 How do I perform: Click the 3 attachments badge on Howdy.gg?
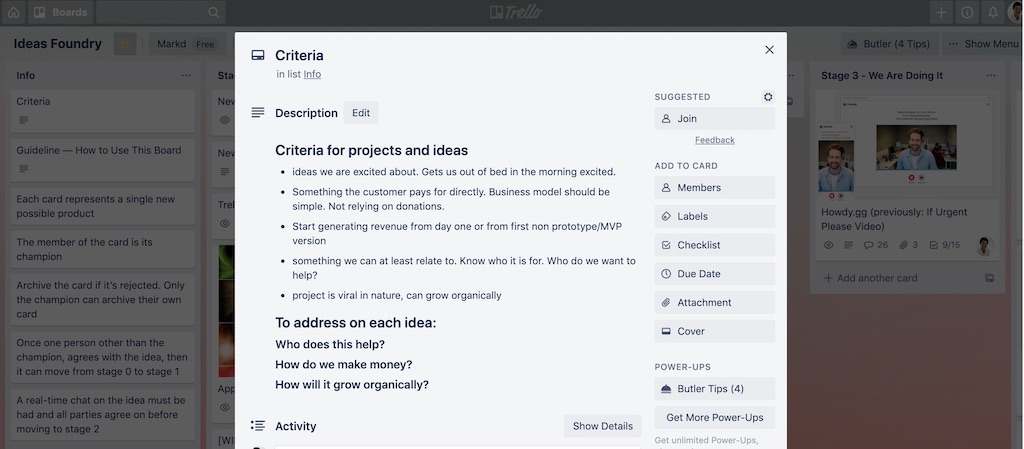click(908, 245)
